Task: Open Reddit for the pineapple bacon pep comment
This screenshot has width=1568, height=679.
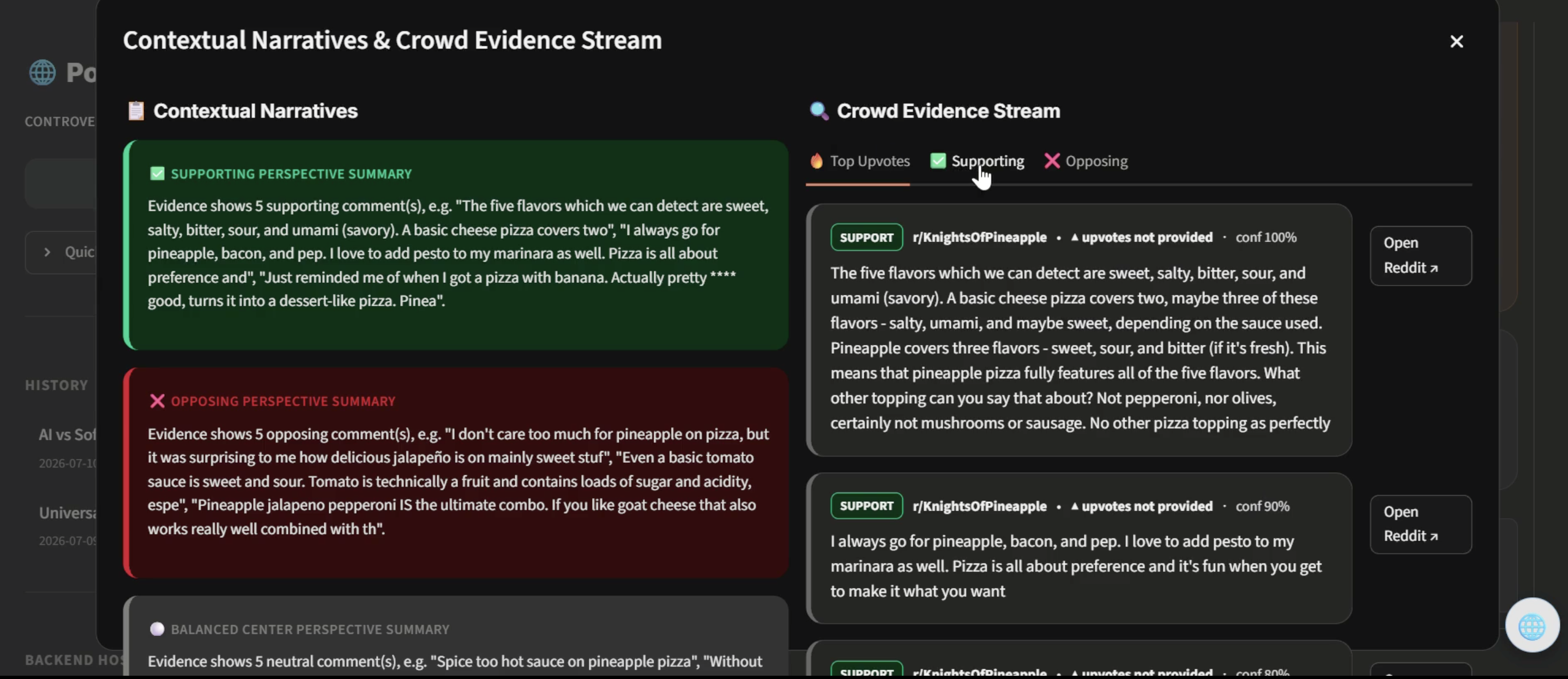Action: (1420, 524)
